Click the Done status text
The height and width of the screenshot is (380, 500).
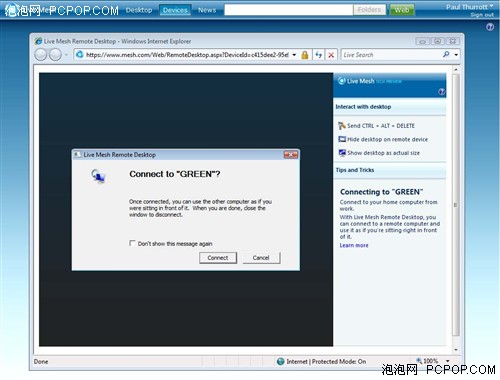(41, 361)
